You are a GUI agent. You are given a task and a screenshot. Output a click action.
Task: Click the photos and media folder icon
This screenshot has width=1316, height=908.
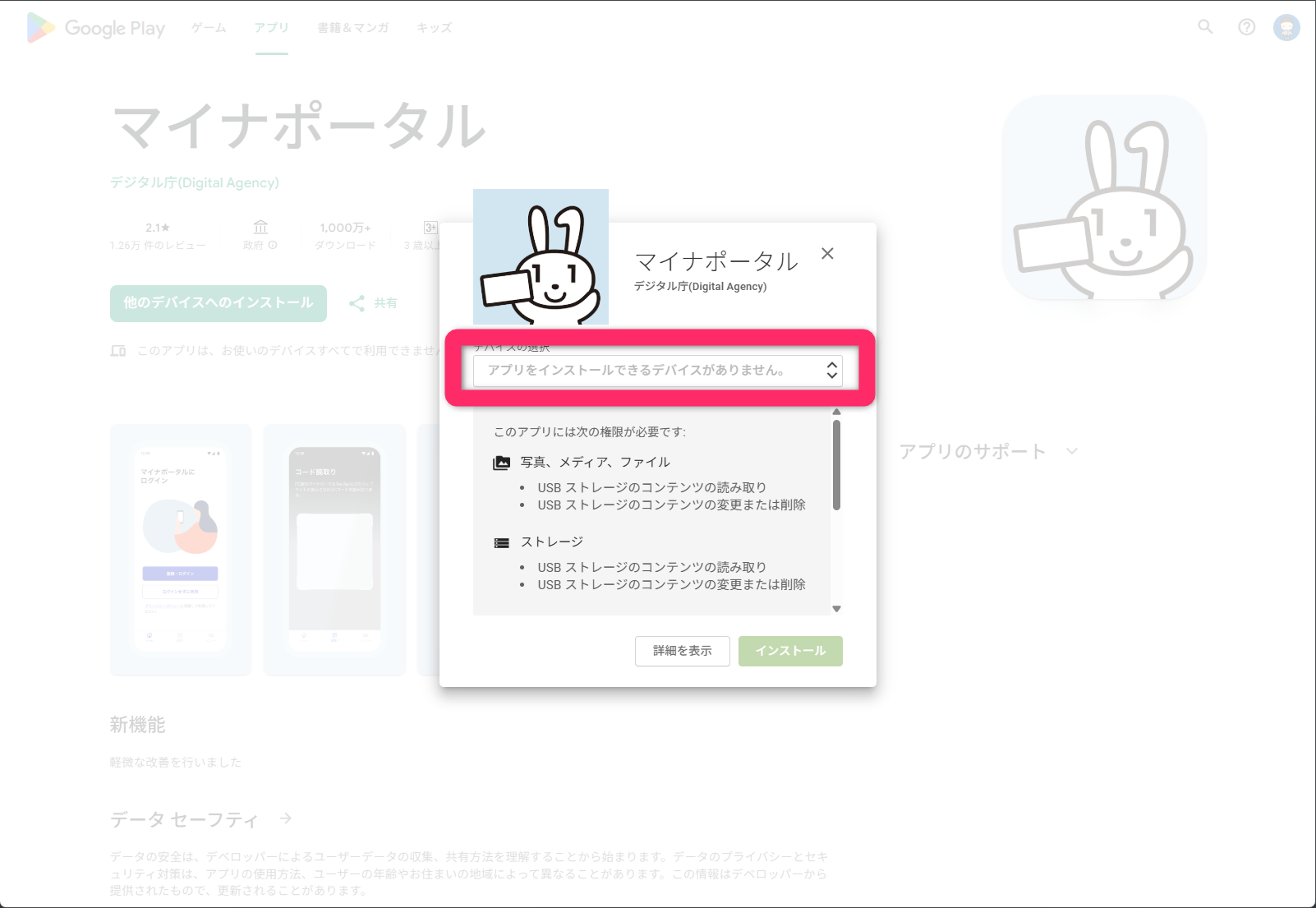coord(501,463)
